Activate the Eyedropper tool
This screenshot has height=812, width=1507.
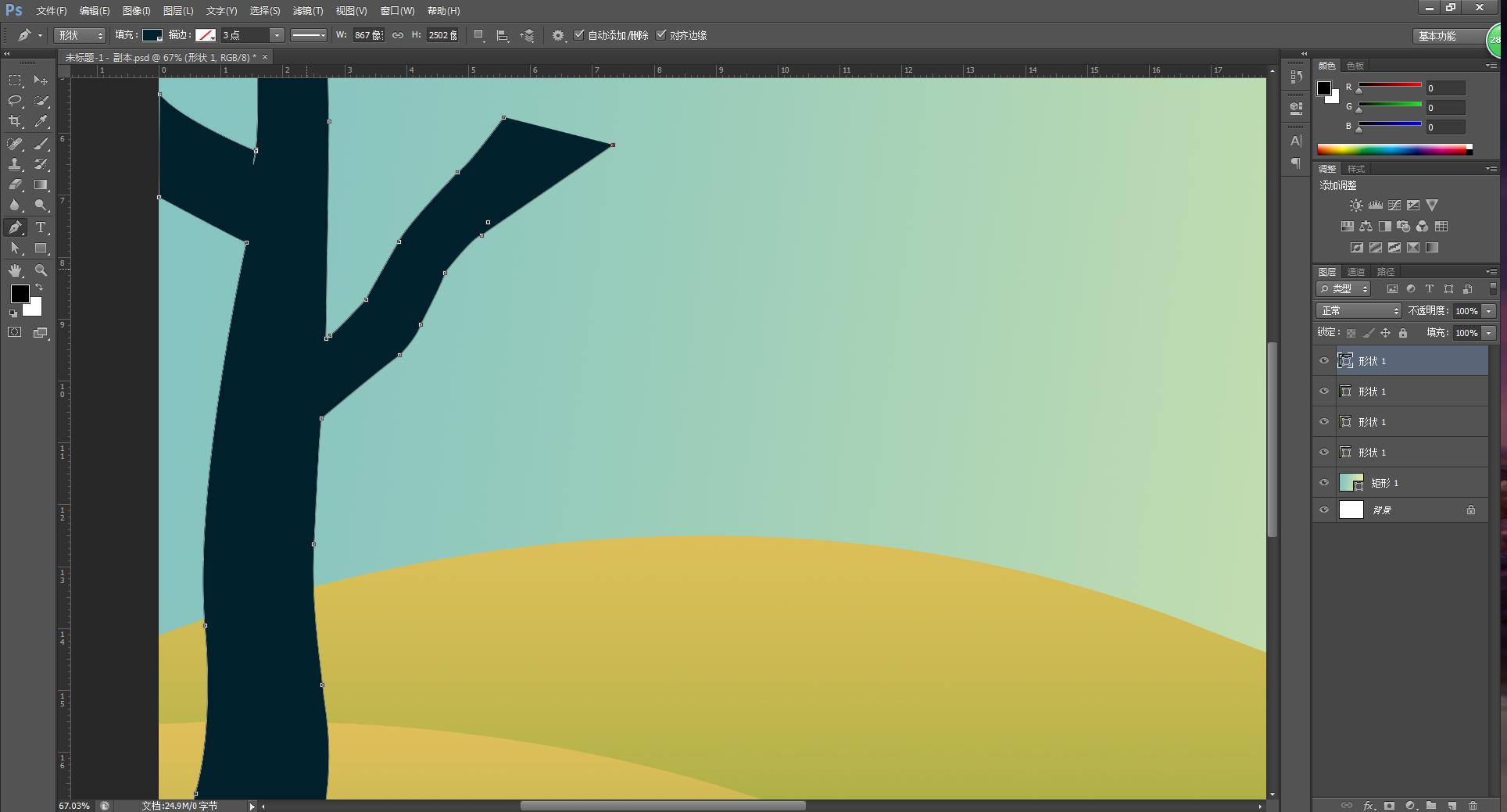41,121
